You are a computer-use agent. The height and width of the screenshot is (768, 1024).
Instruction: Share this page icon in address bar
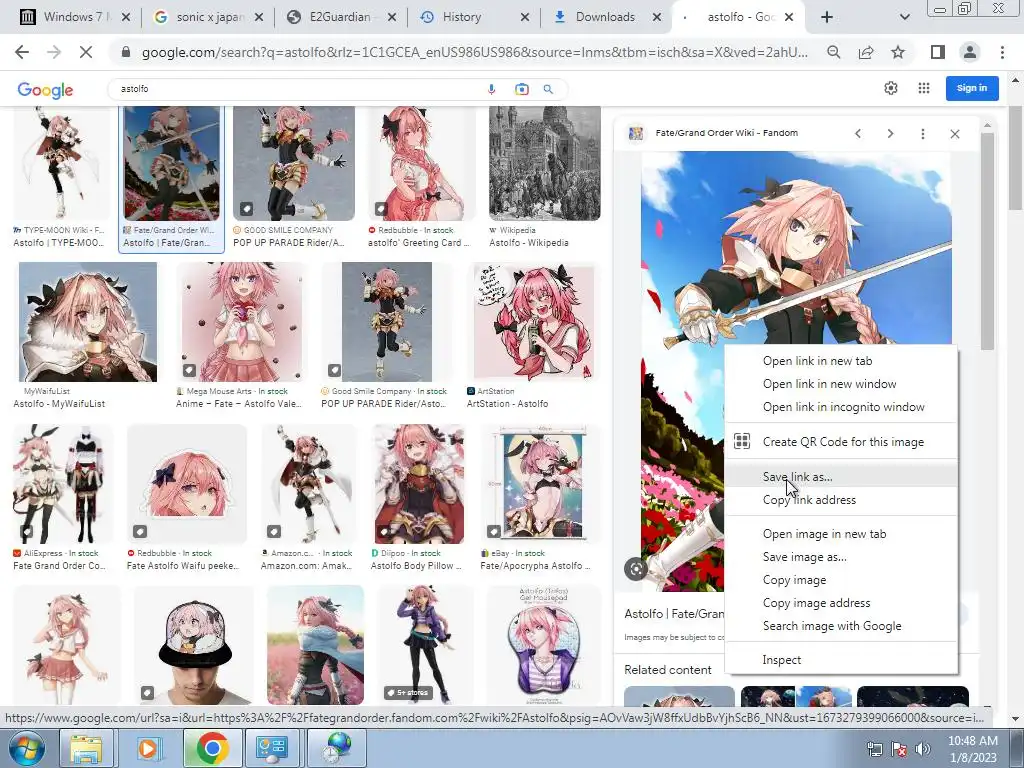coord(866,52)
